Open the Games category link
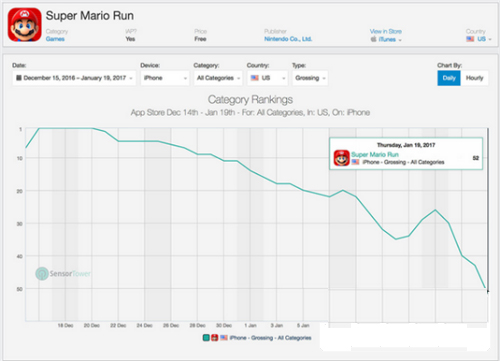This screenshot has height=361, width=500. coord(55,39)
